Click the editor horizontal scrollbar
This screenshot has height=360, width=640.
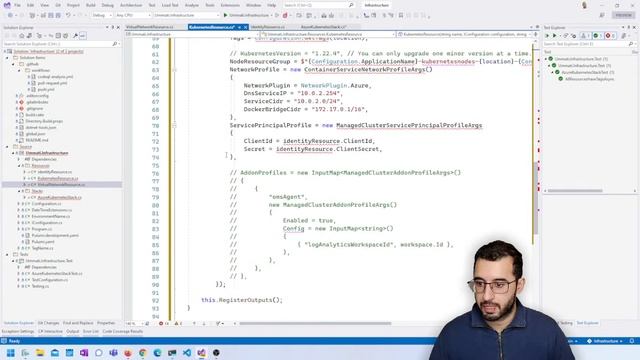pos(315,324)
